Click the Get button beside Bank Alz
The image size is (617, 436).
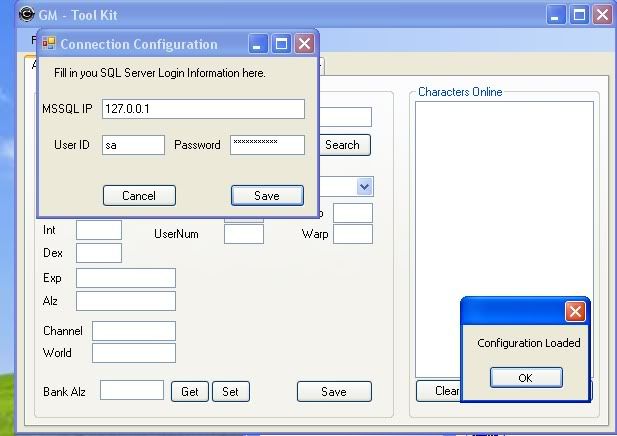point(189,392)
